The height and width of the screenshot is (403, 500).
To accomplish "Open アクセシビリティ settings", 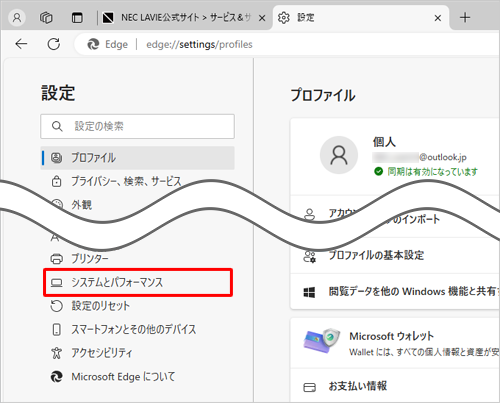I will click(x=137, y=353).
